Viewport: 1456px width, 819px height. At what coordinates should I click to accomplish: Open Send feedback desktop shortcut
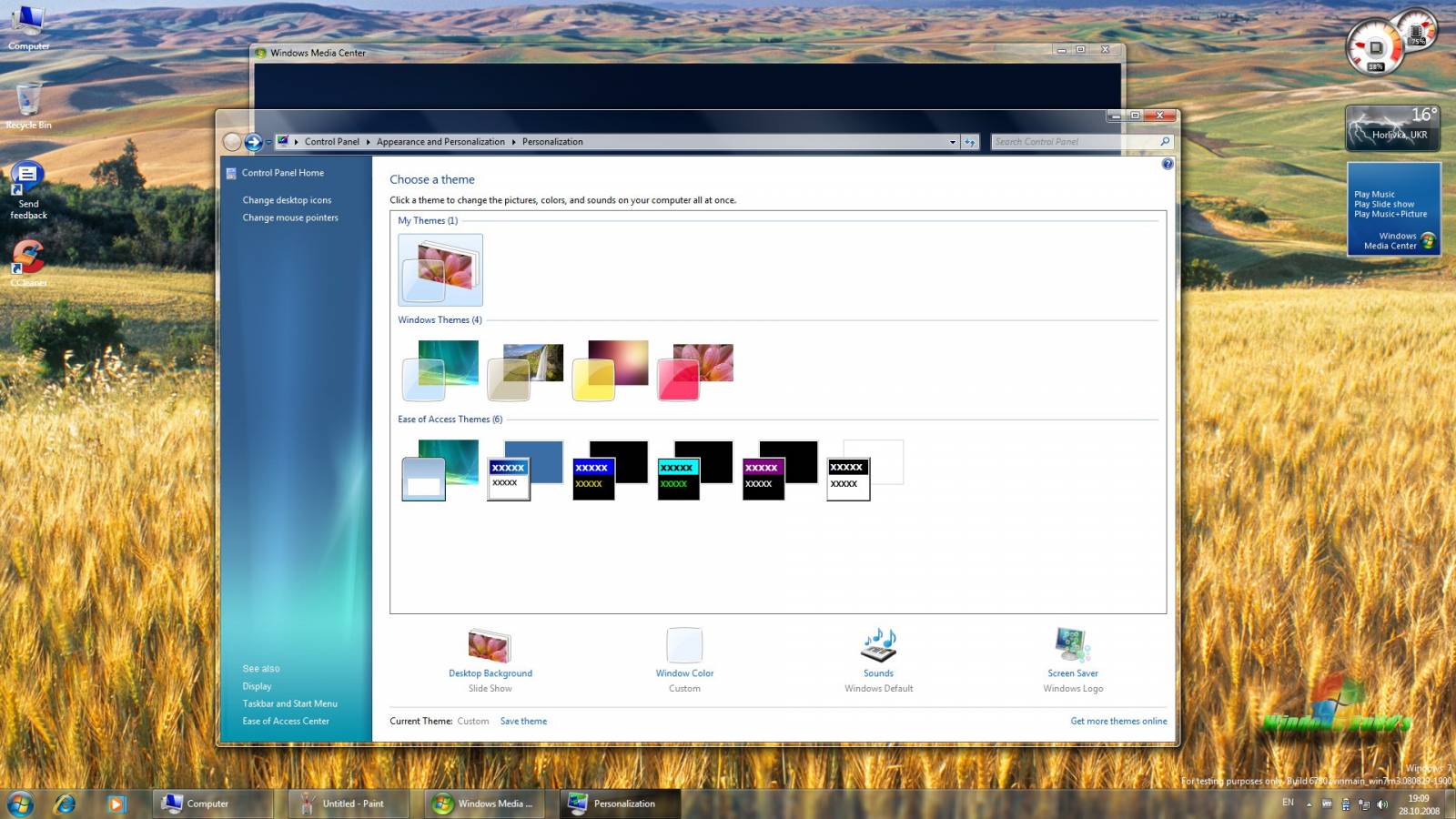coord(28,191)
